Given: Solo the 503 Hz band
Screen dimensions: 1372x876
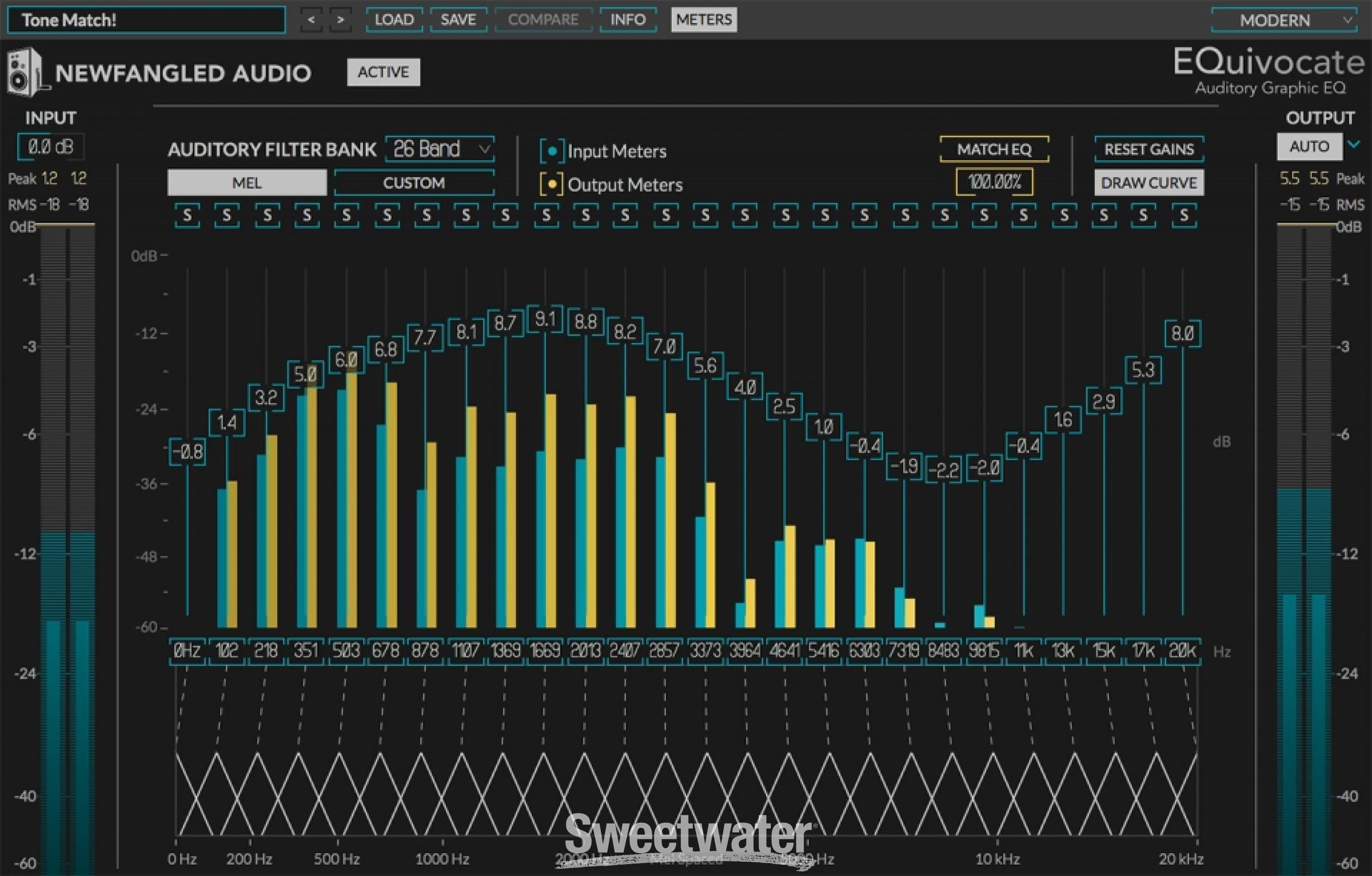Looking at the screenshot, I should pyautogui.click(x=346, y=215).
